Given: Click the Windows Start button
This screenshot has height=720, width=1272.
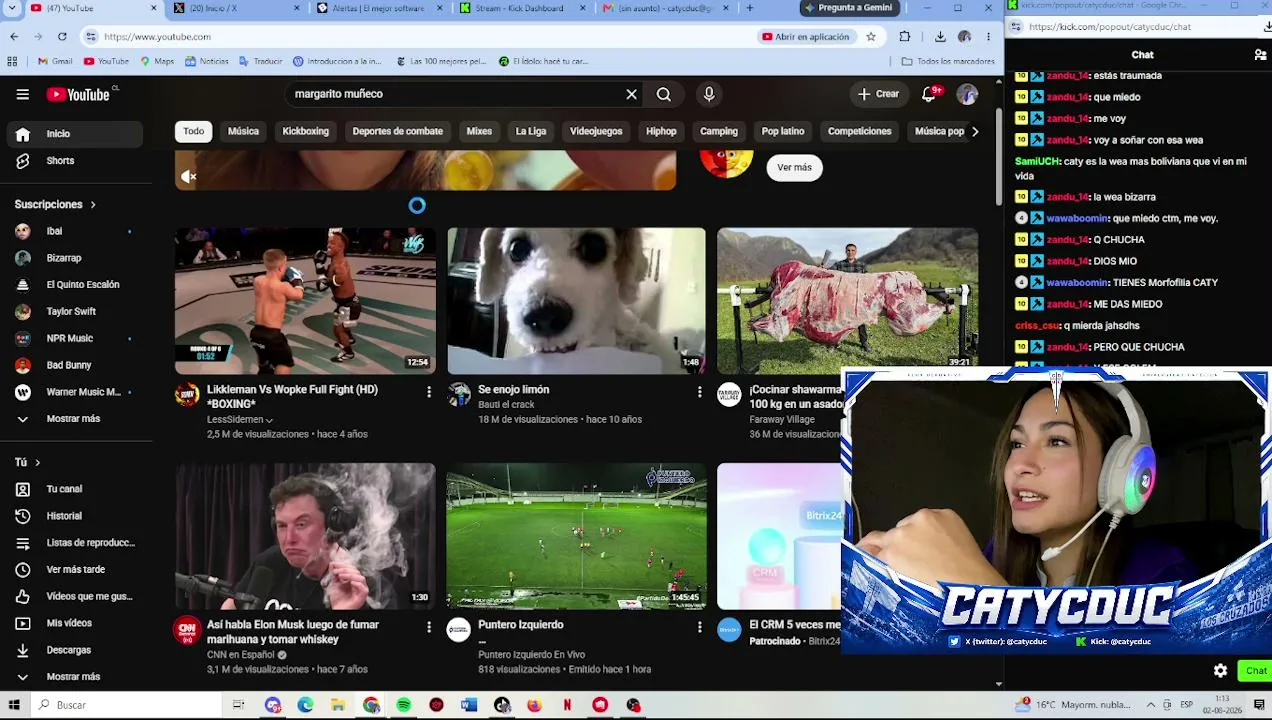Looking at the screenshot, I should click(x=14, y=705).
